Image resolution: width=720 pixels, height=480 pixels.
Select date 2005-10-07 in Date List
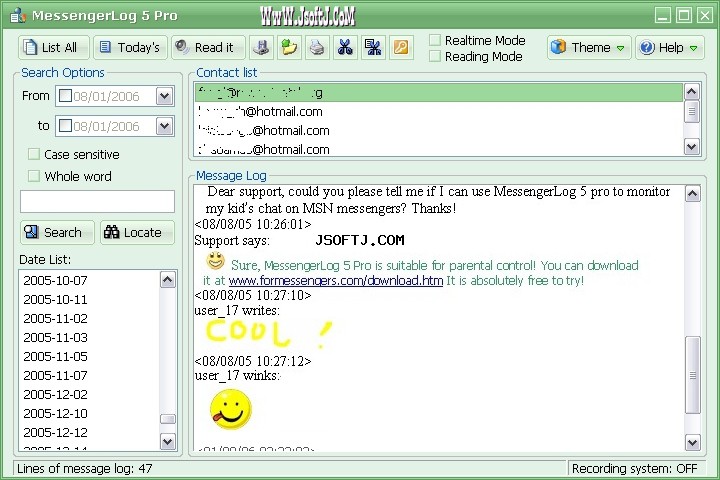click(90, 280)
